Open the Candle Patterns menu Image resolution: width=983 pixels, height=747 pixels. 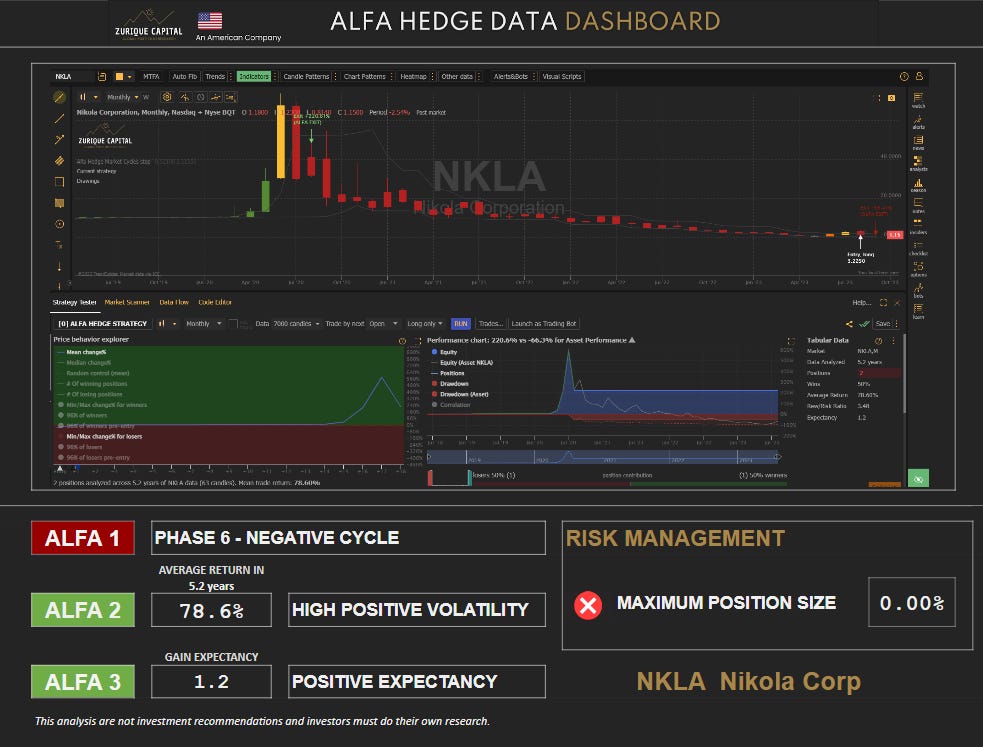click(x=306, y=76)
